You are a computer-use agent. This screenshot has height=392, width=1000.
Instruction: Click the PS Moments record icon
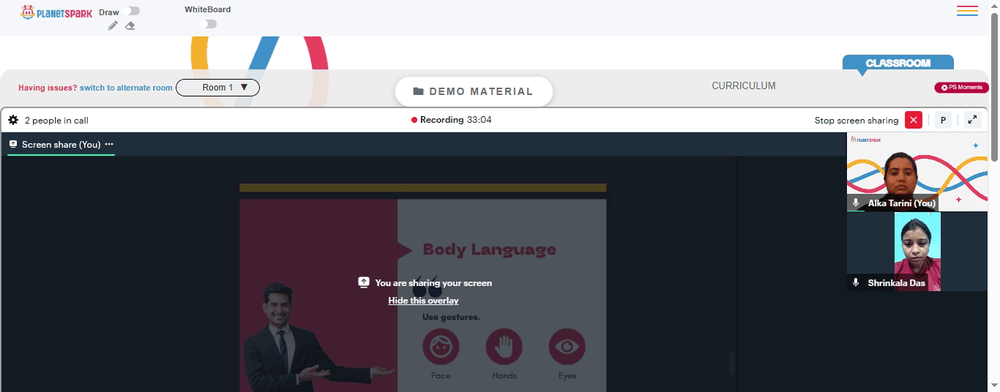pyautogui.click(x=945, y=88)
